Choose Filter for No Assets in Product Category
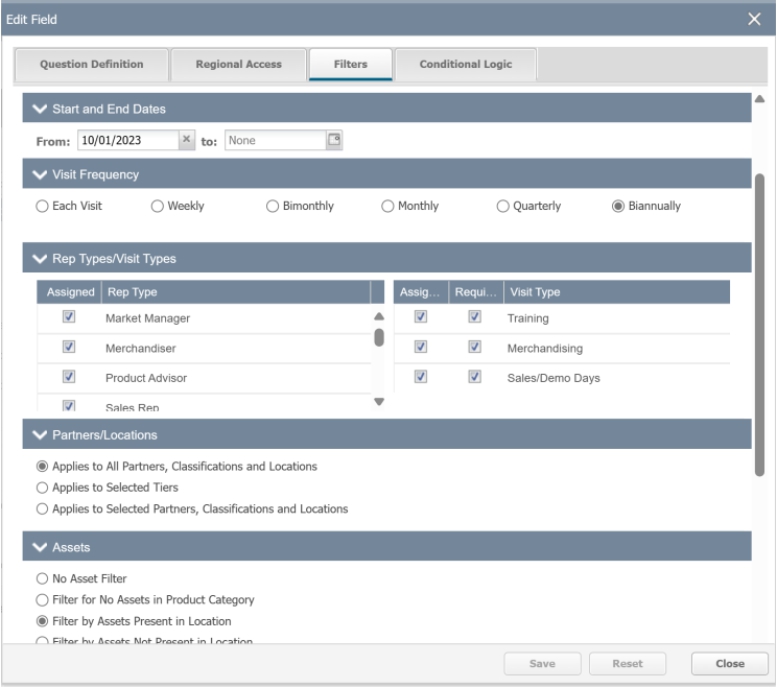Viewport: 777px width, 688px height. (42, 600)
